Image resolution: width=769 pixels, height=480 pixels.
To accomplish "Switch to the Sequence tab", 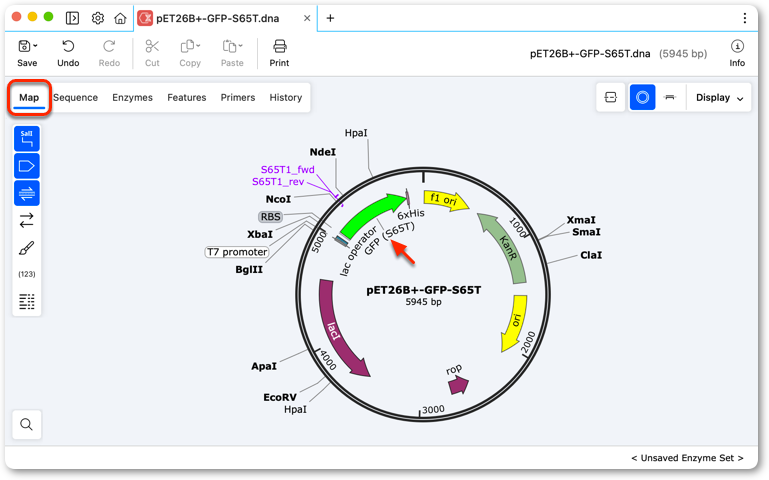I will pos(76,98).
